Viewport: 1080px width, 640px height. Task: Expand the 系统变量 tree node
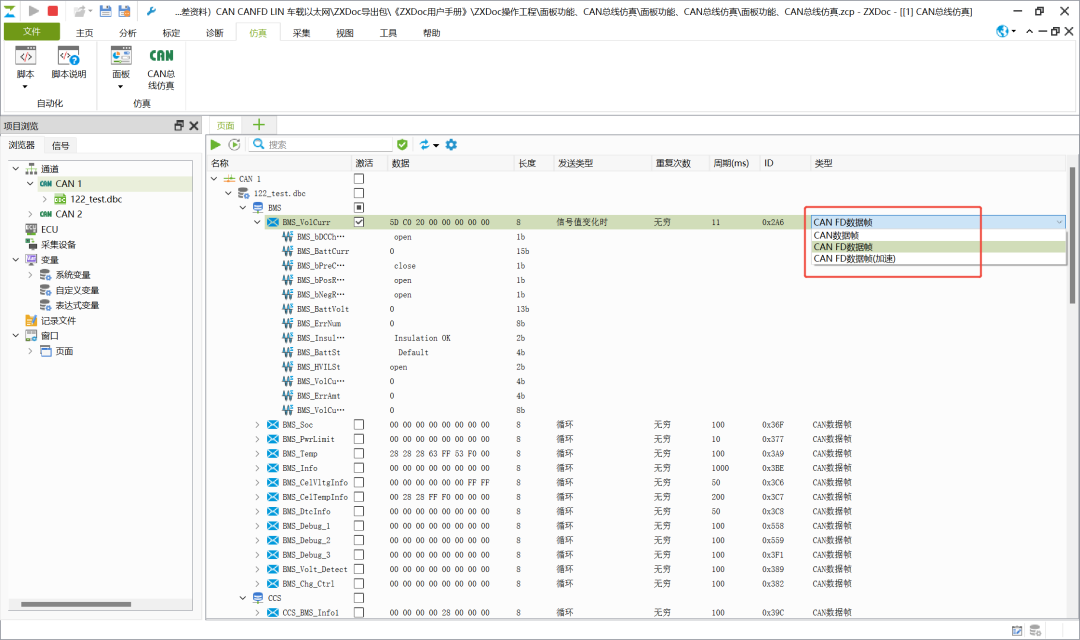(x=30, y=274)
